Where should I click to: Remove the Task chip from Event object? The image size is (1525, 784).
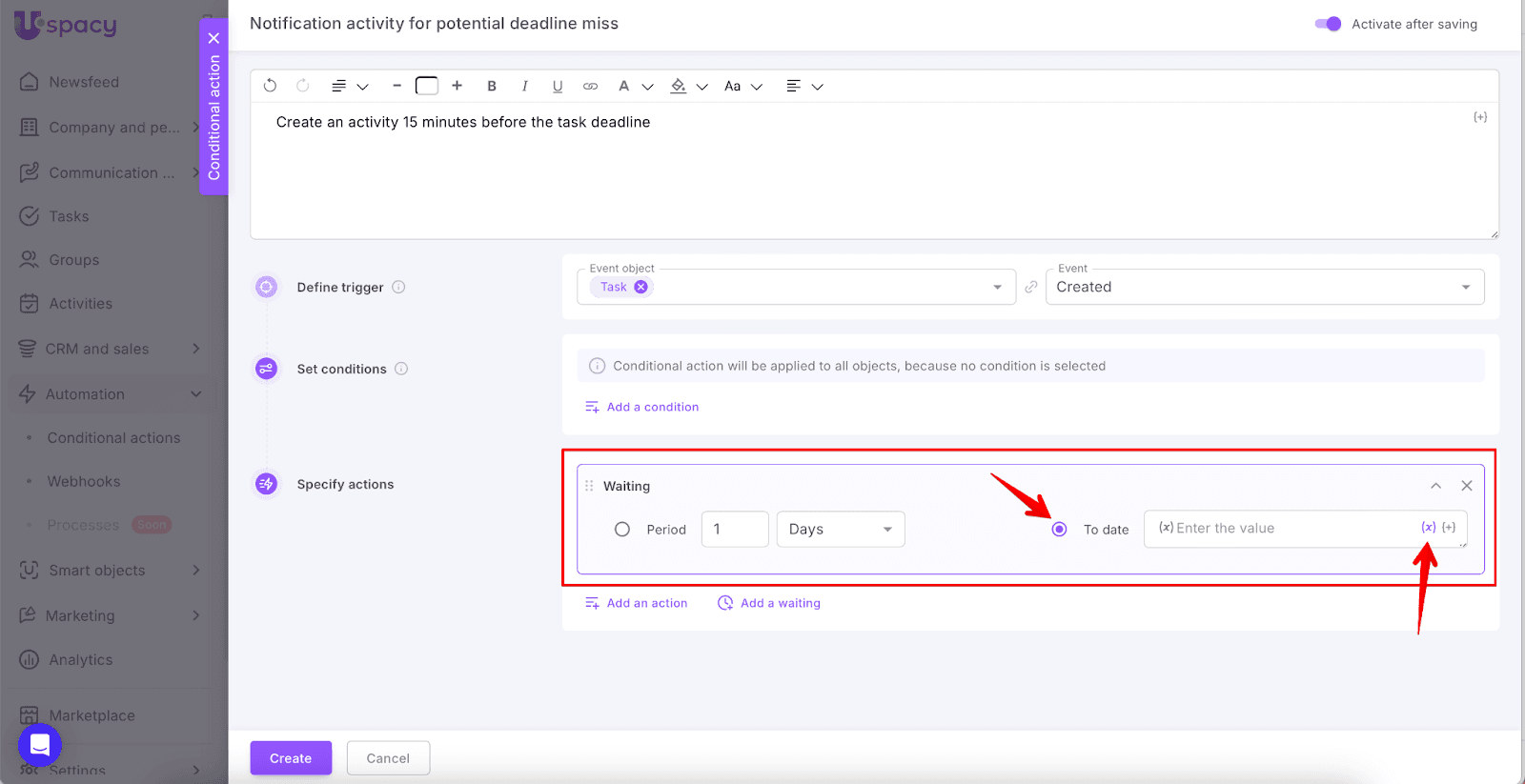[x=641, y=287]
